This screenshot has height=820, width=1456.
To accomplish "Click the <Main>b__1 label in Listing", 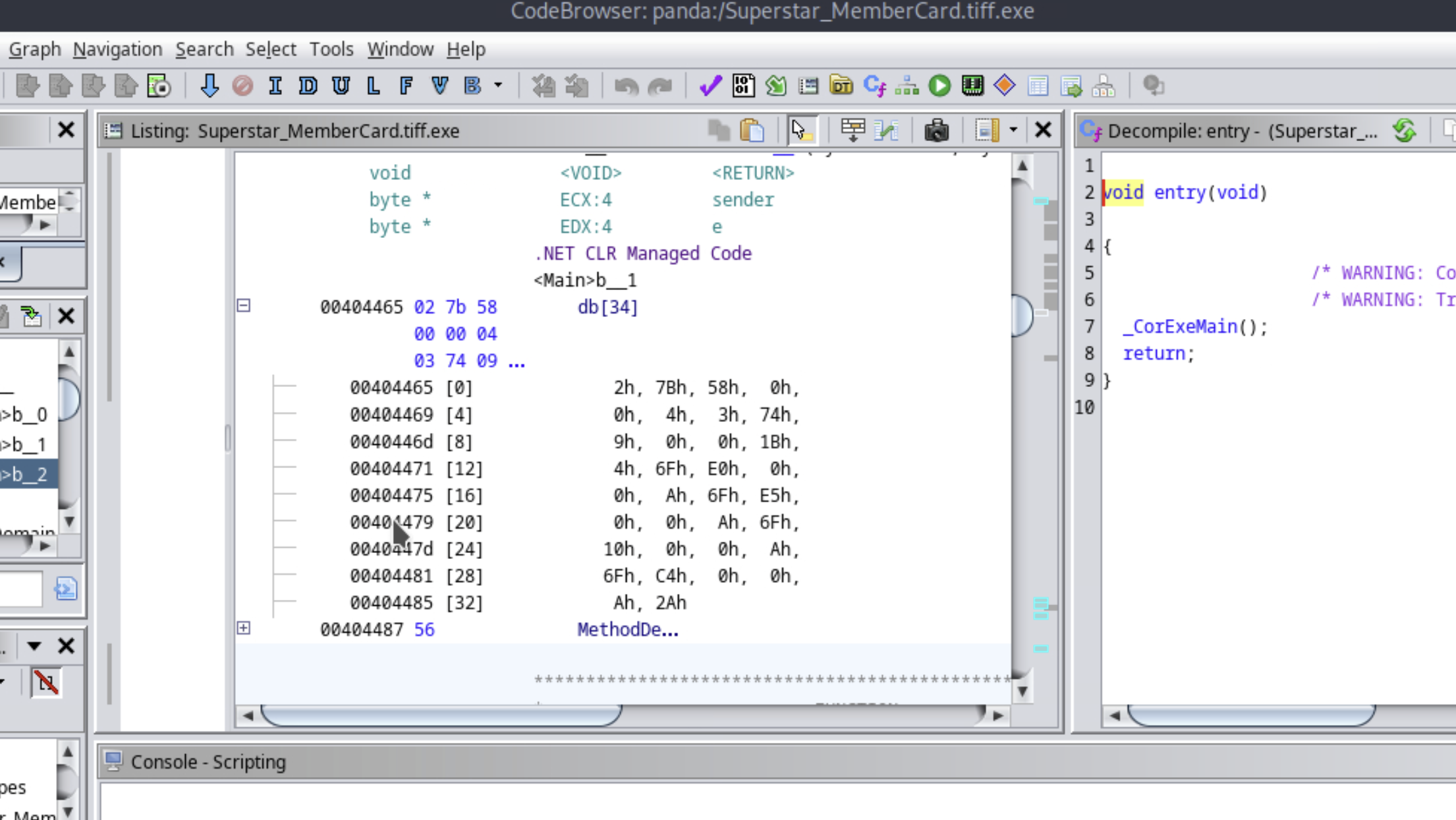I will coord(585,280).
